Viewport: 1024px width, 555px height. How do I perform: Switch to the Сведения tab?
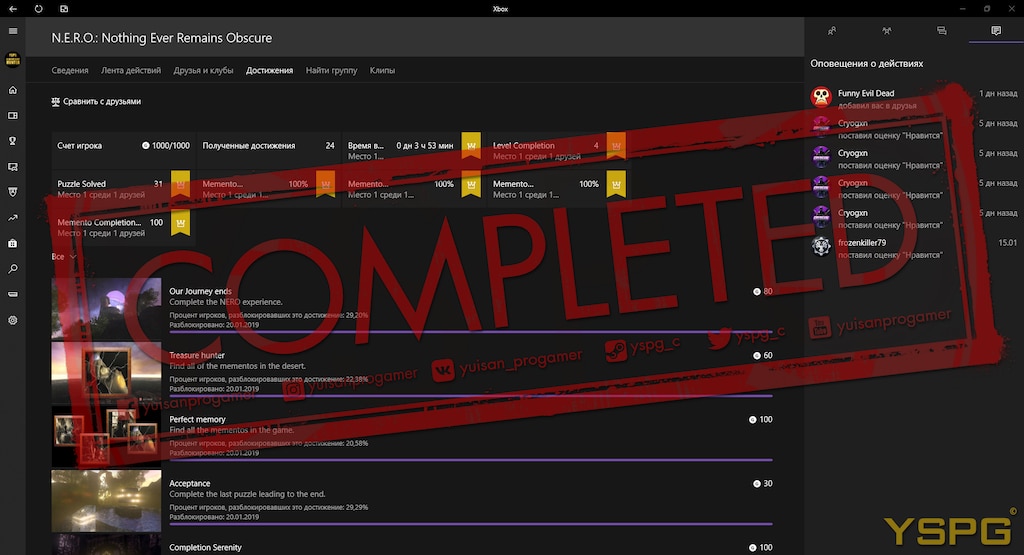[70, 71]
